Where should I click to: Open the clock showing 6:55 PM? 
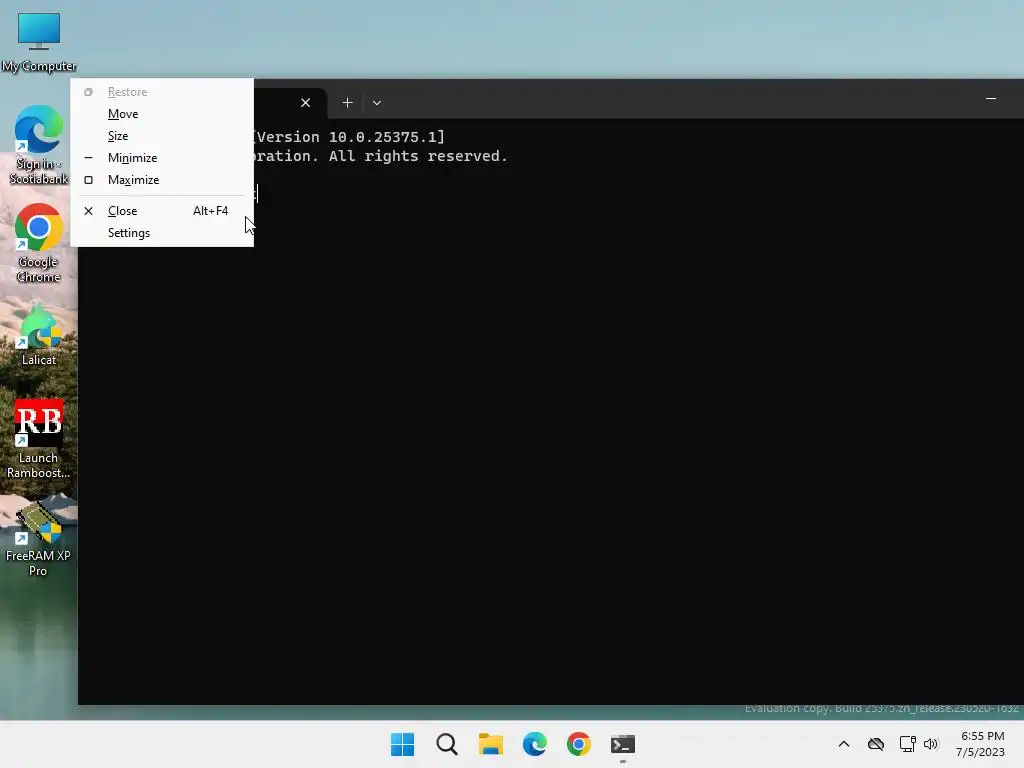980,744
